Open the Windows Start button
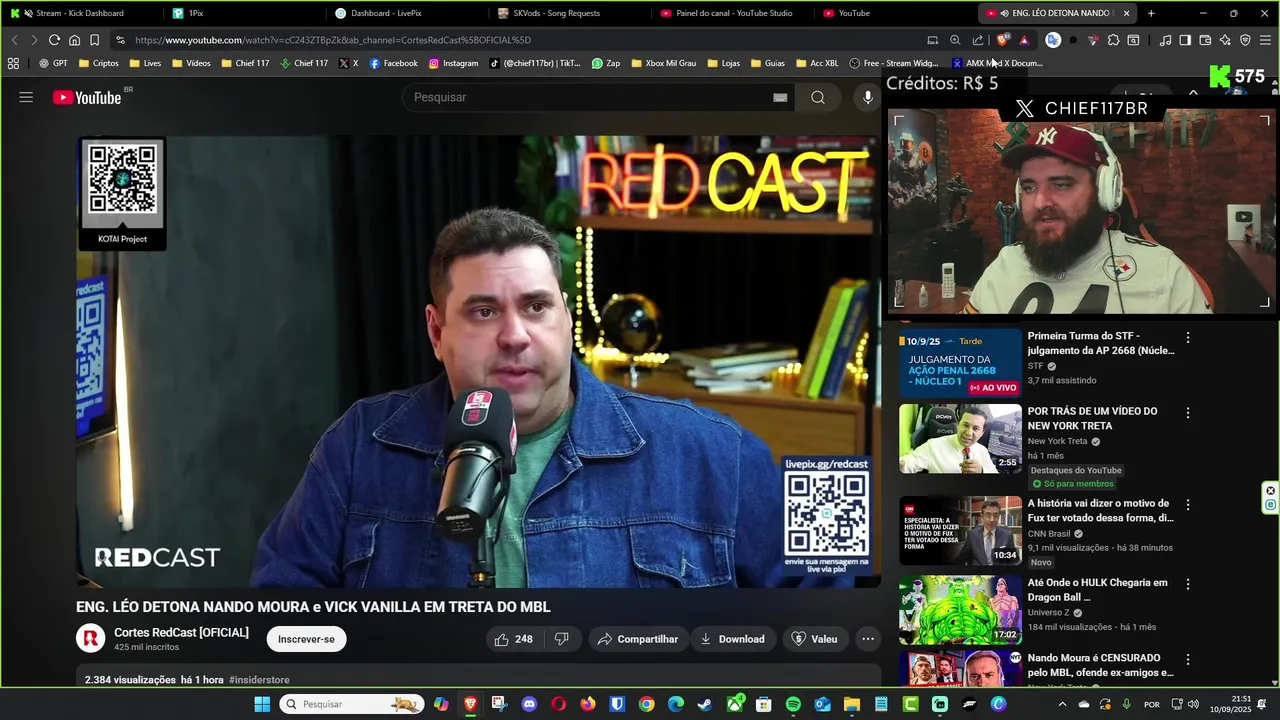The image size is (1280, 720). tap(262, 704)
